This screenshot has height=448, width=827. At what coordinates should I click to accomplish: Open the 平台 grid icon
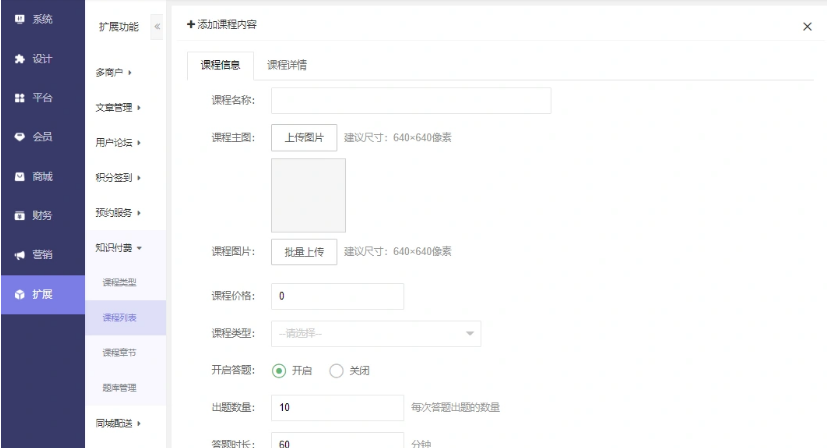pos(20,98)
